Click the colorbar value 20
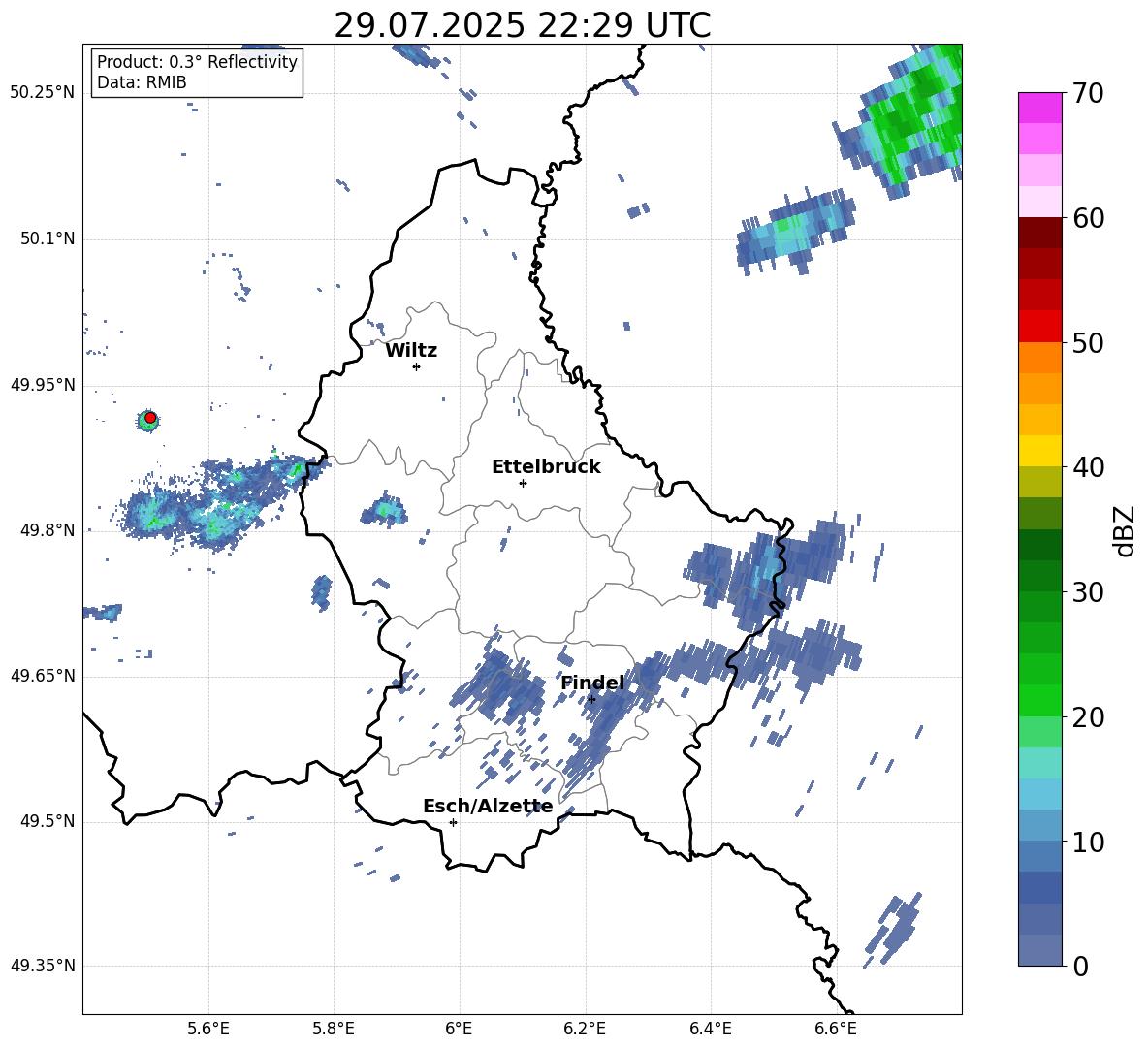1148x1048 pixels. [x=1088, y=716]
